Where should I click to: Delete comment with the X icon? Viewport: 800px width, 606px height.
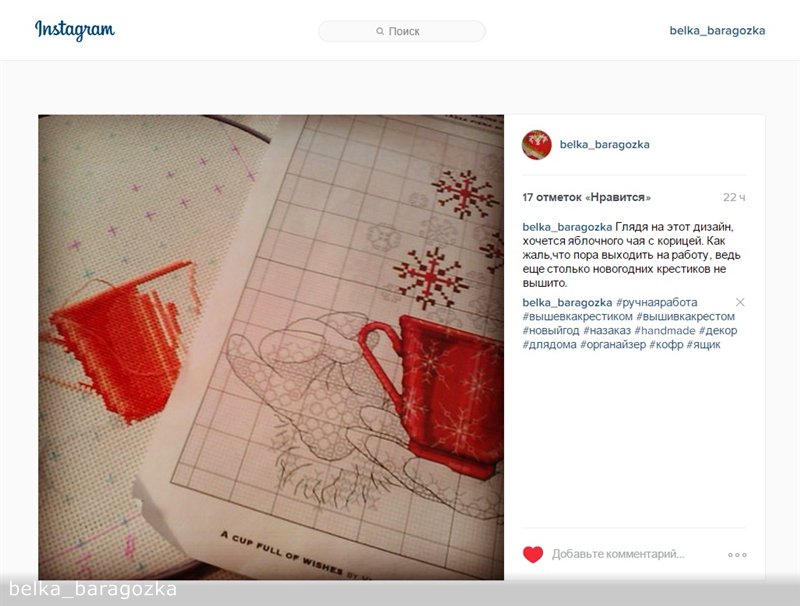740,302
